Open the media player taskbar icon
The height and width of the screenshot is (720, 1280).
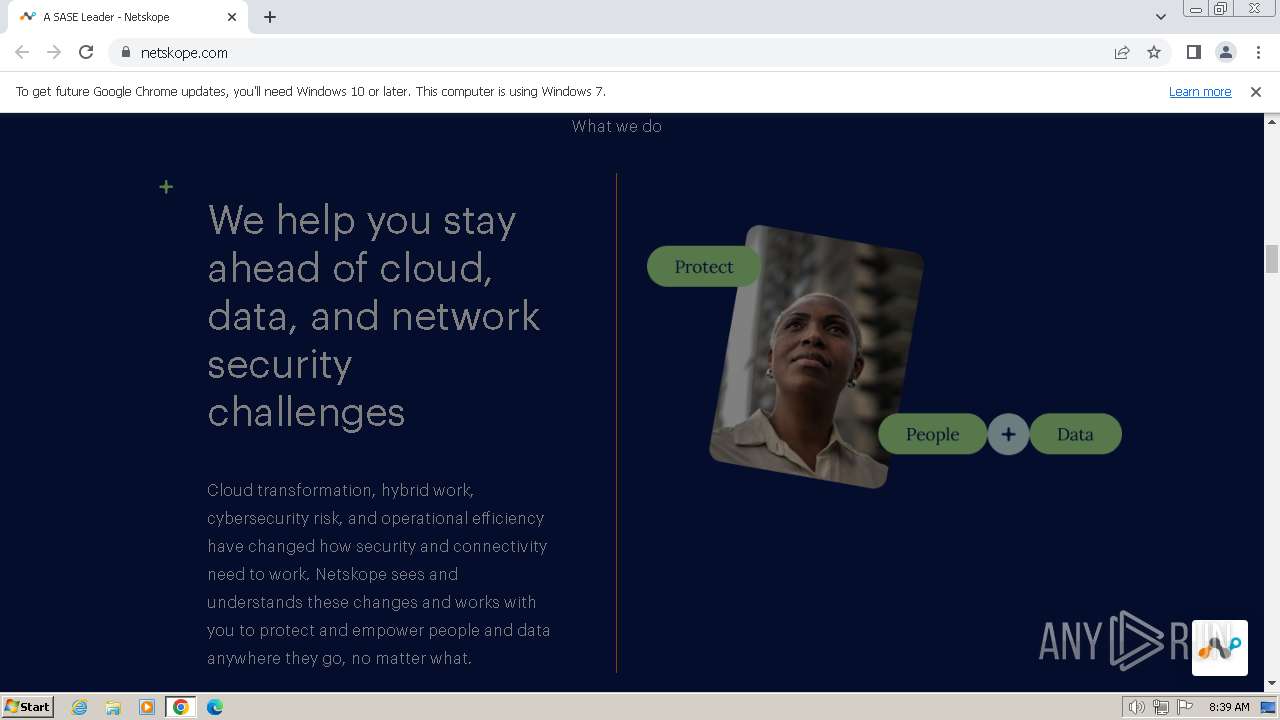[x=147, y=707]
